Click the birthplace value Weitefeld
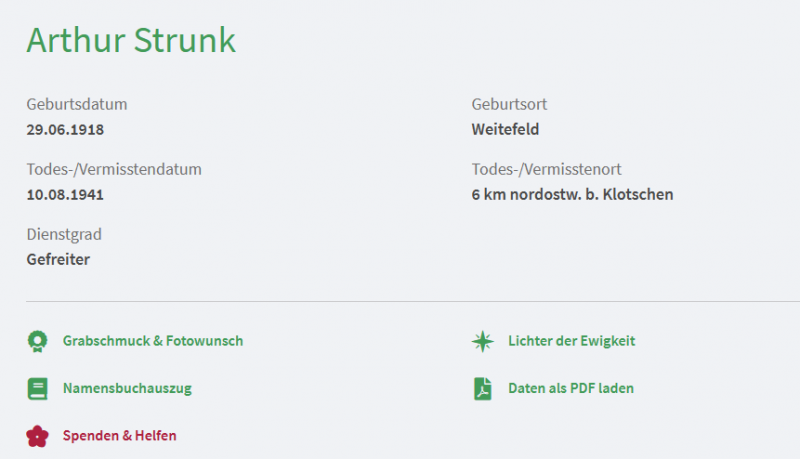800x459 pixels. click(x=505, y=129)
